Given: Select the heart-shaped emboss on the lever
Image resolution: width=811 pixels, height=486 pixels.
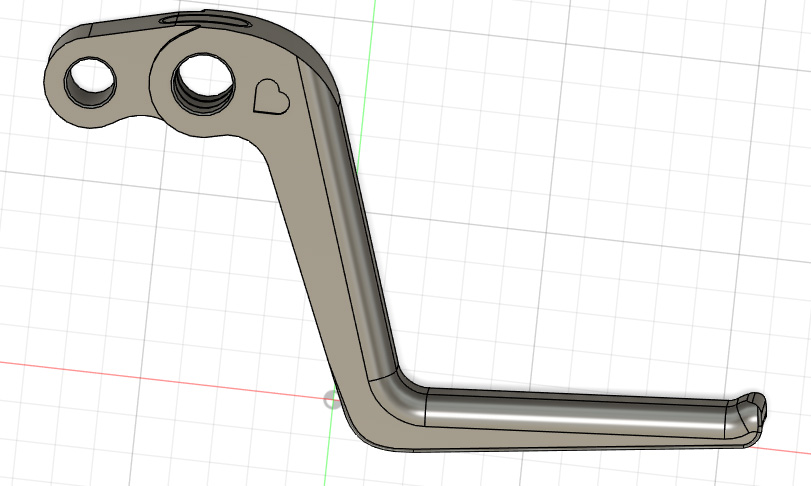Looking at the screenshot, I should pyautogui.click(x=271, y=97).
